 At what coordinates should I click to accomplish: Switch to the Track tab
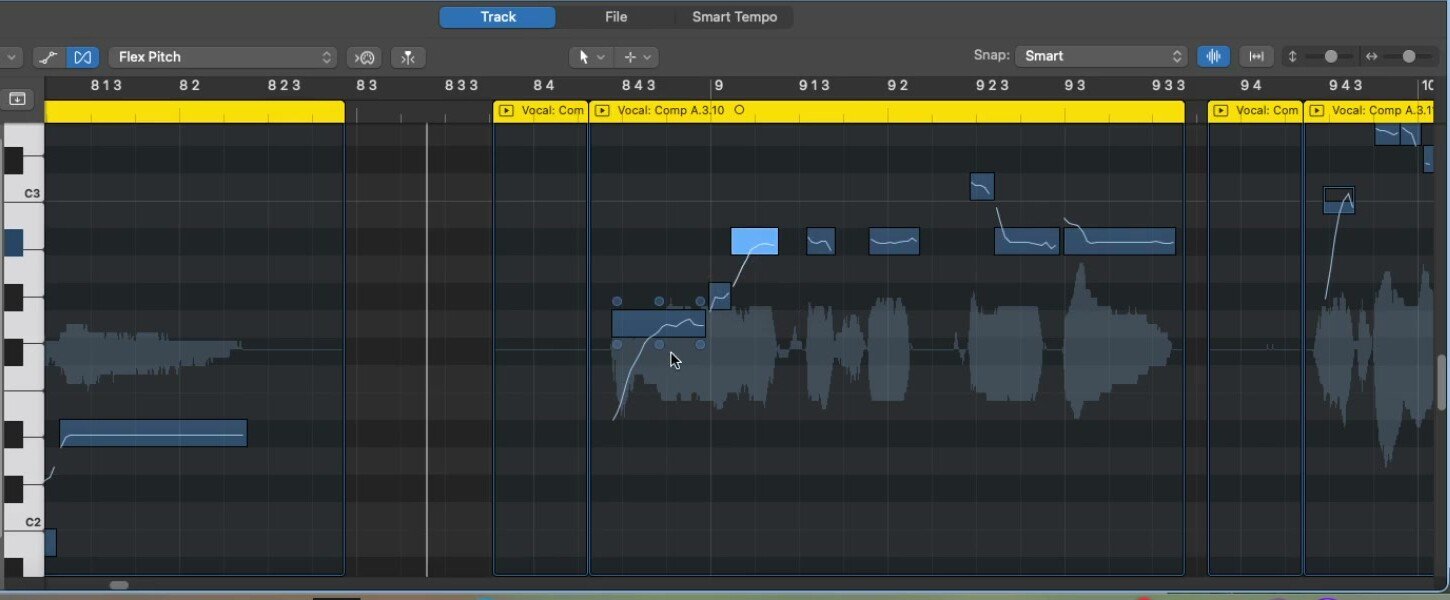pyautogui.click(x=497, y=17)
